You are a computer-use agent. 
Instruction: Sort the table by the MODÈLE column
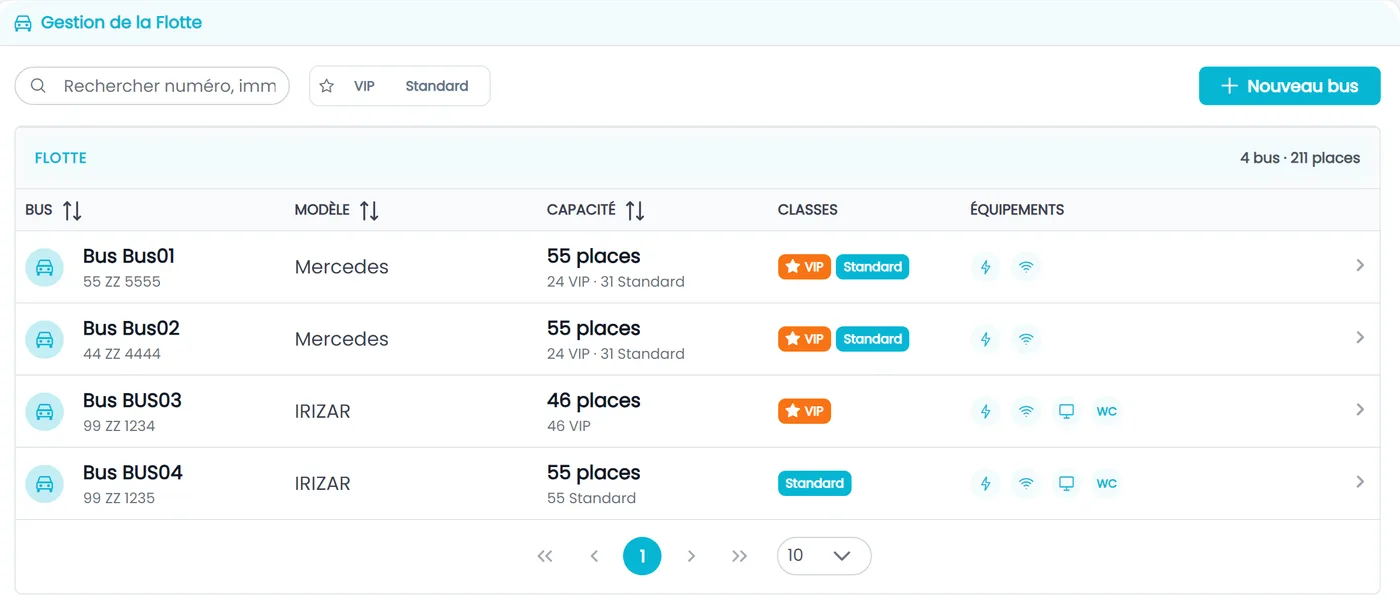pyautogui.click(x=369, y=210)
